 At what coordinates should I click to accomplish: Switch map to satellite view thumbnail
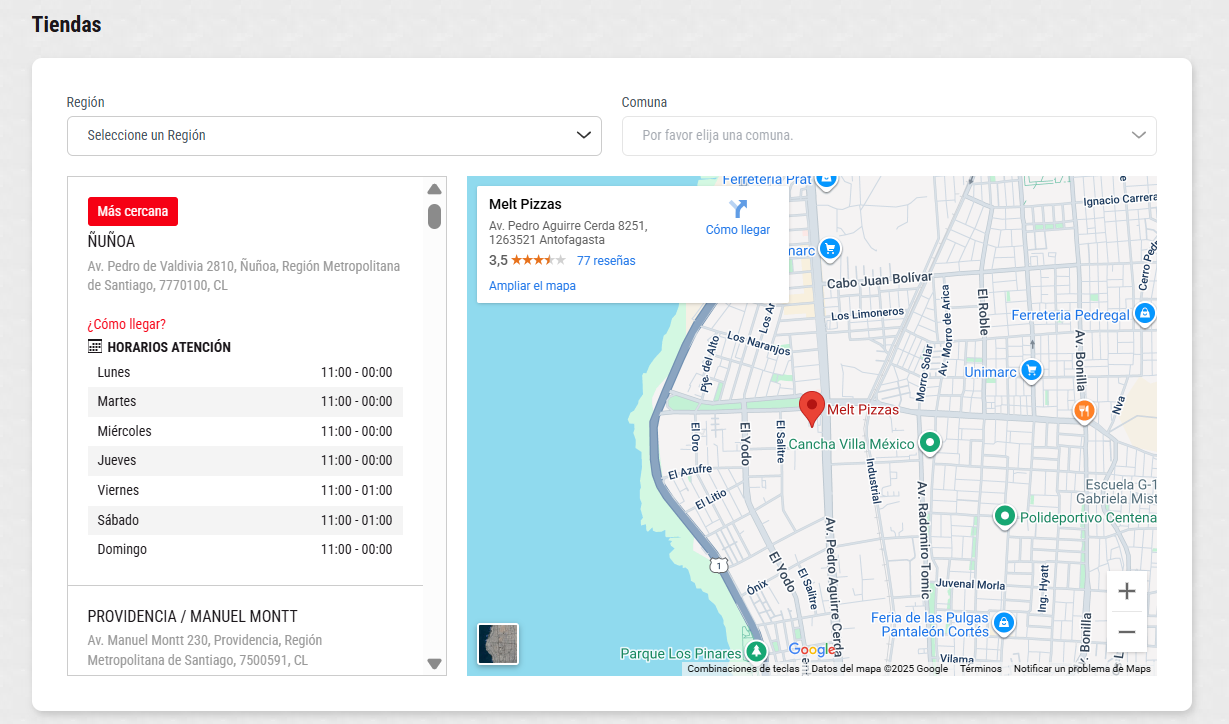[498, 644]
